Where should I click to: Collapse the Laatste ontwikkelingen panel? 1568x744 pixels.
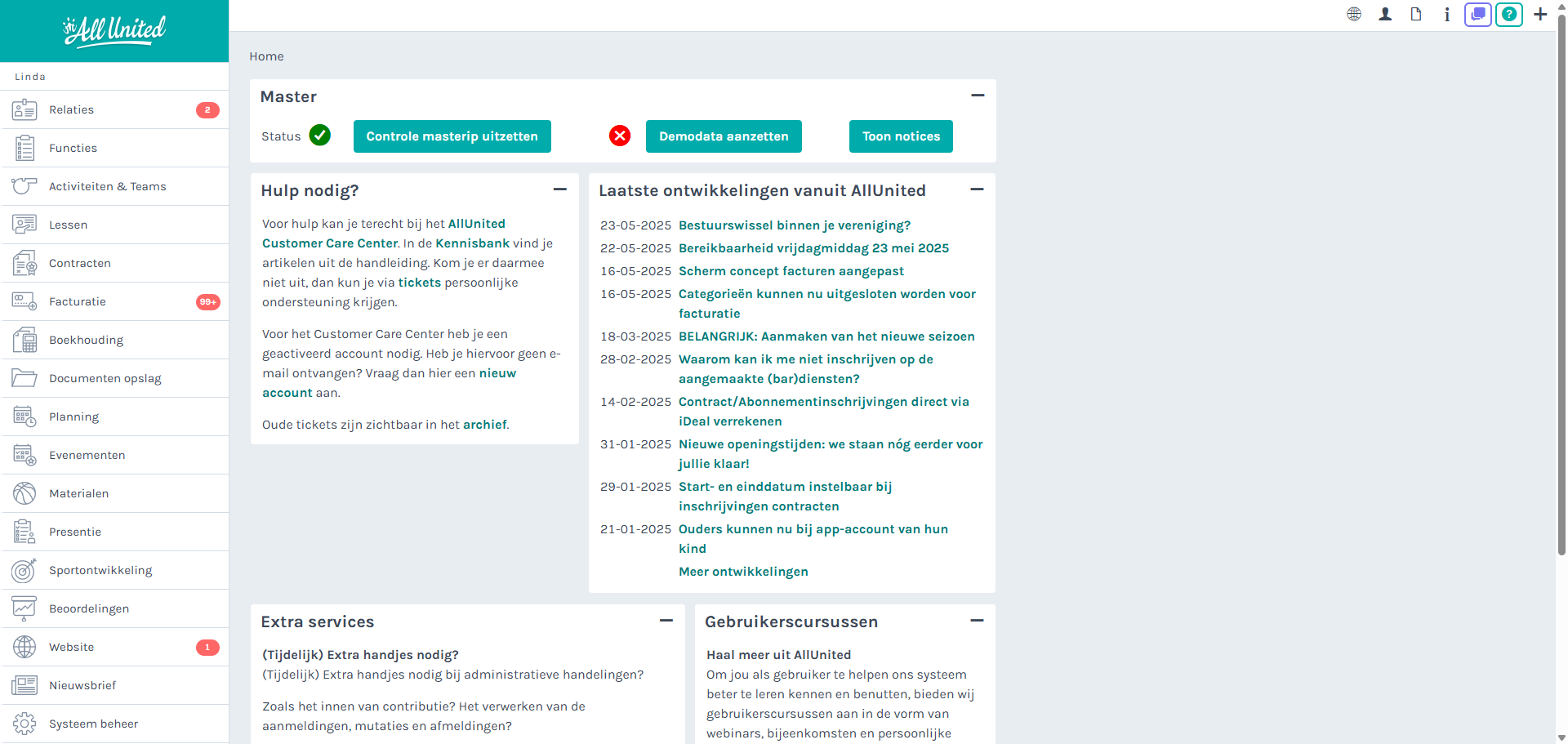click(977, 189)
